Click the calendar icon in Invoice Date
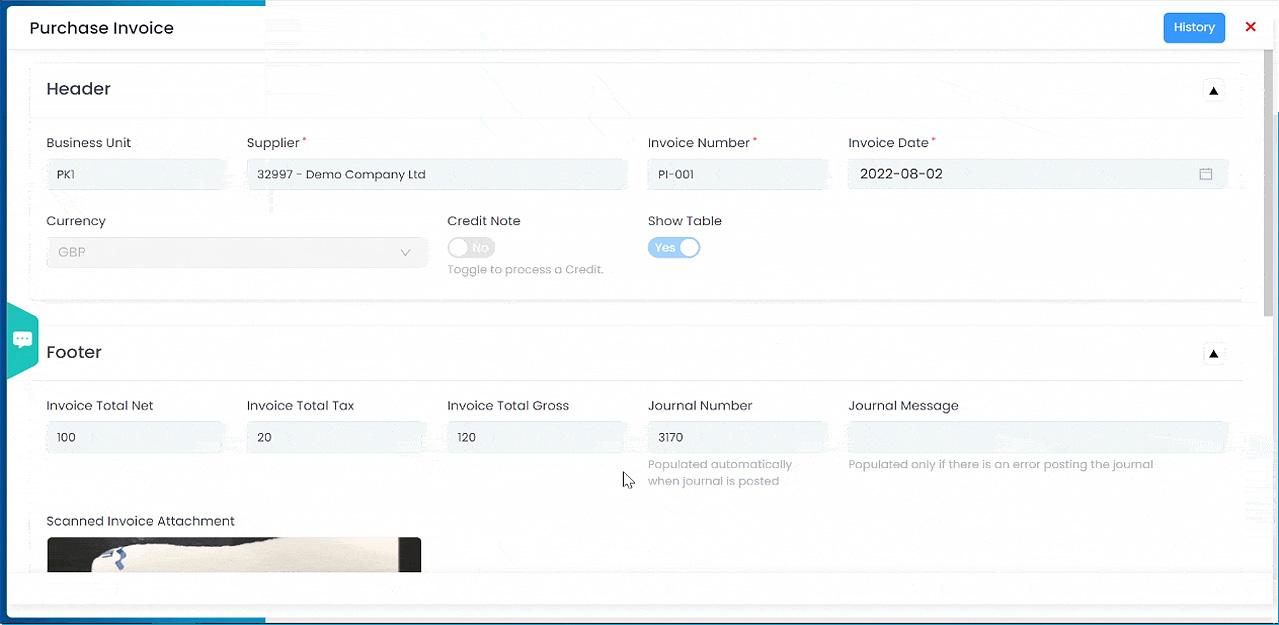1279x625 pixels. [x=1206, y=174]
